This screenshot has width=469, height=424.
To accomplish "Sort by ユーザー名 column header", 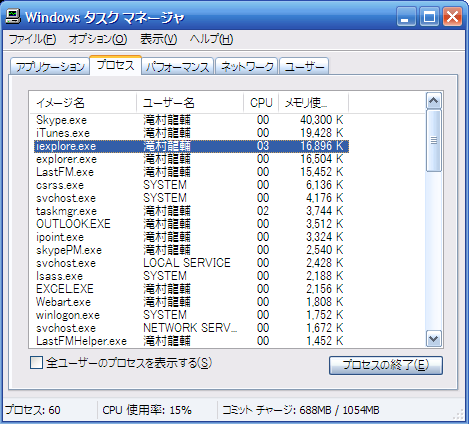I will [190, 103].
